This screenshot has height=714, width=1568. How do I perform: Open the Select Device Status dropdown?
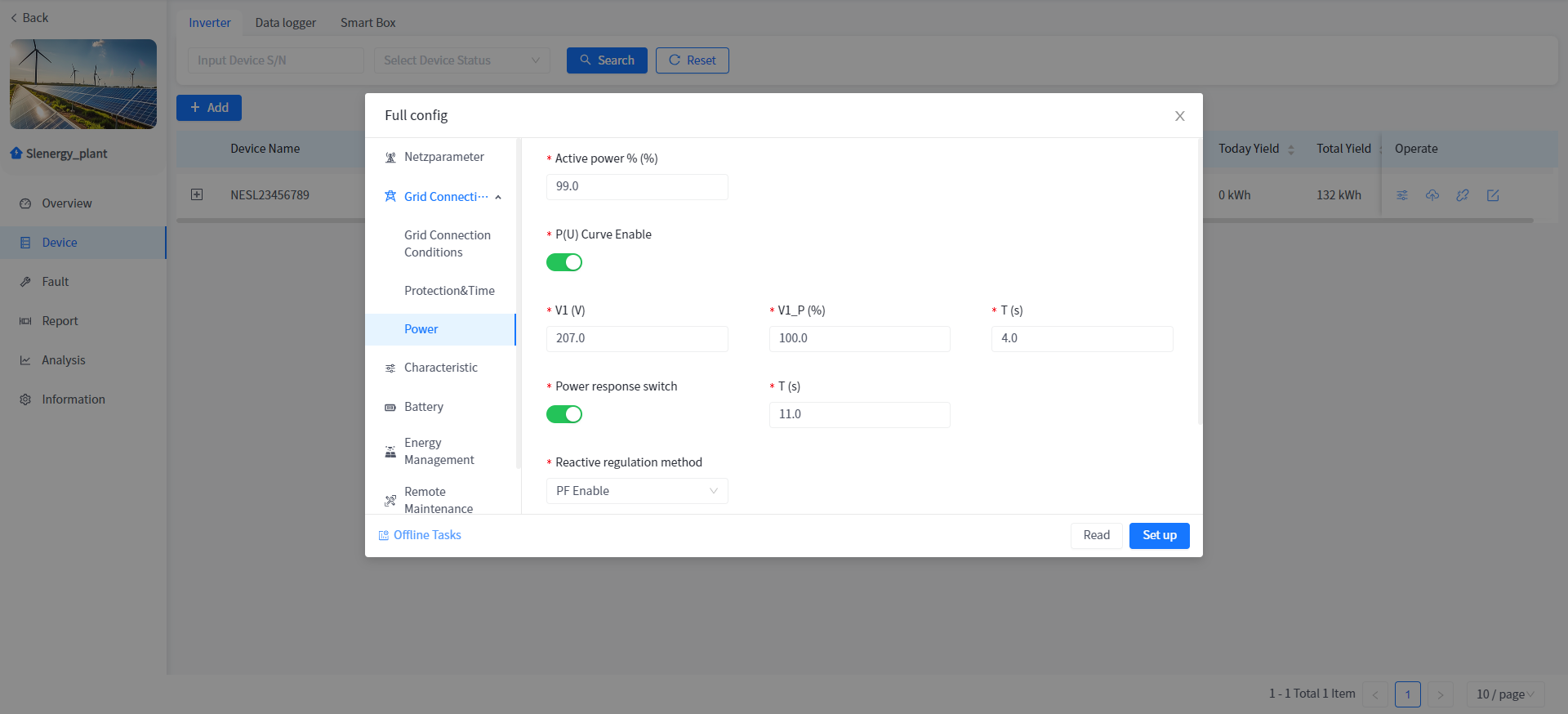pos(461,60)
